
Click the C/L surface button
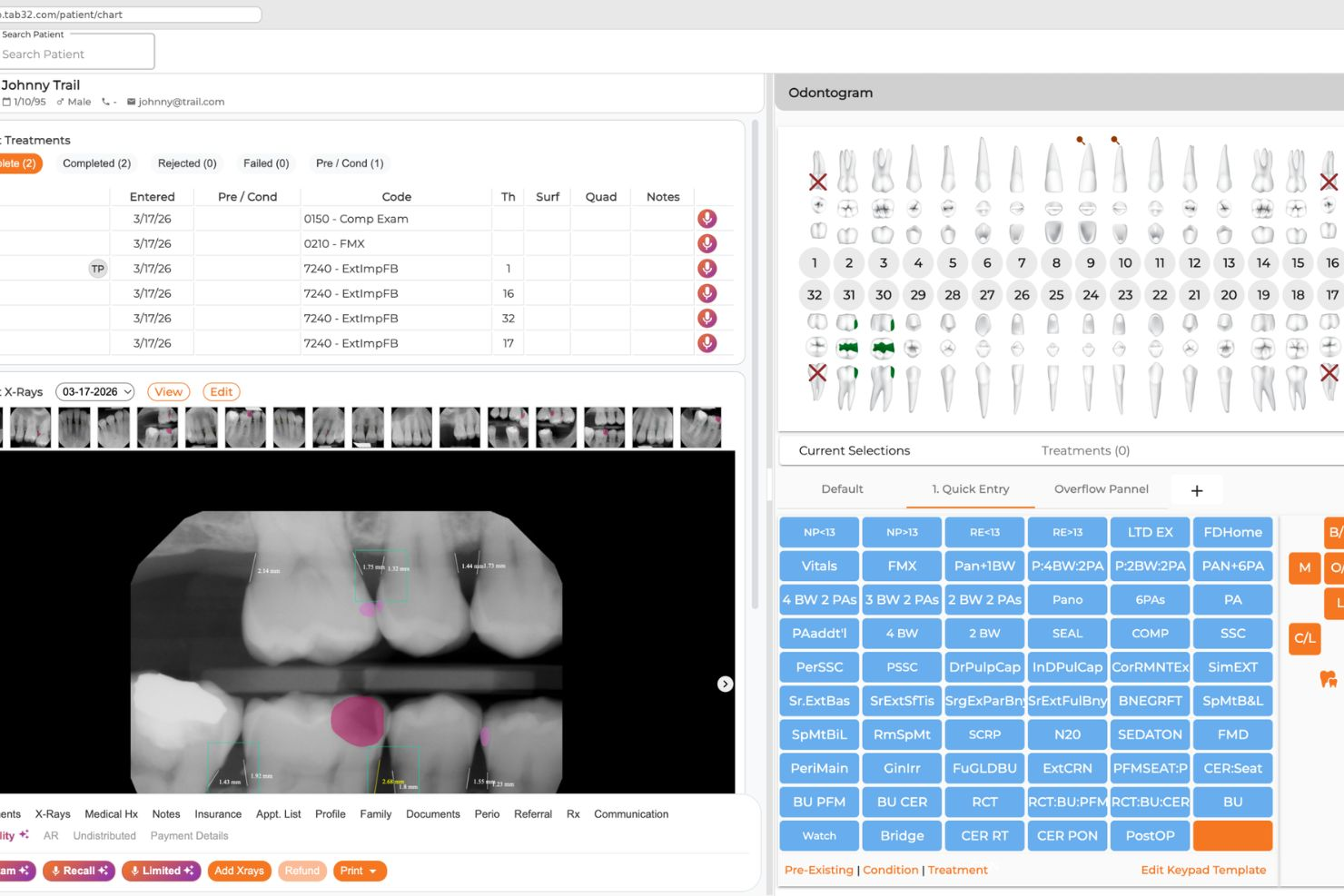[1305, 637]
